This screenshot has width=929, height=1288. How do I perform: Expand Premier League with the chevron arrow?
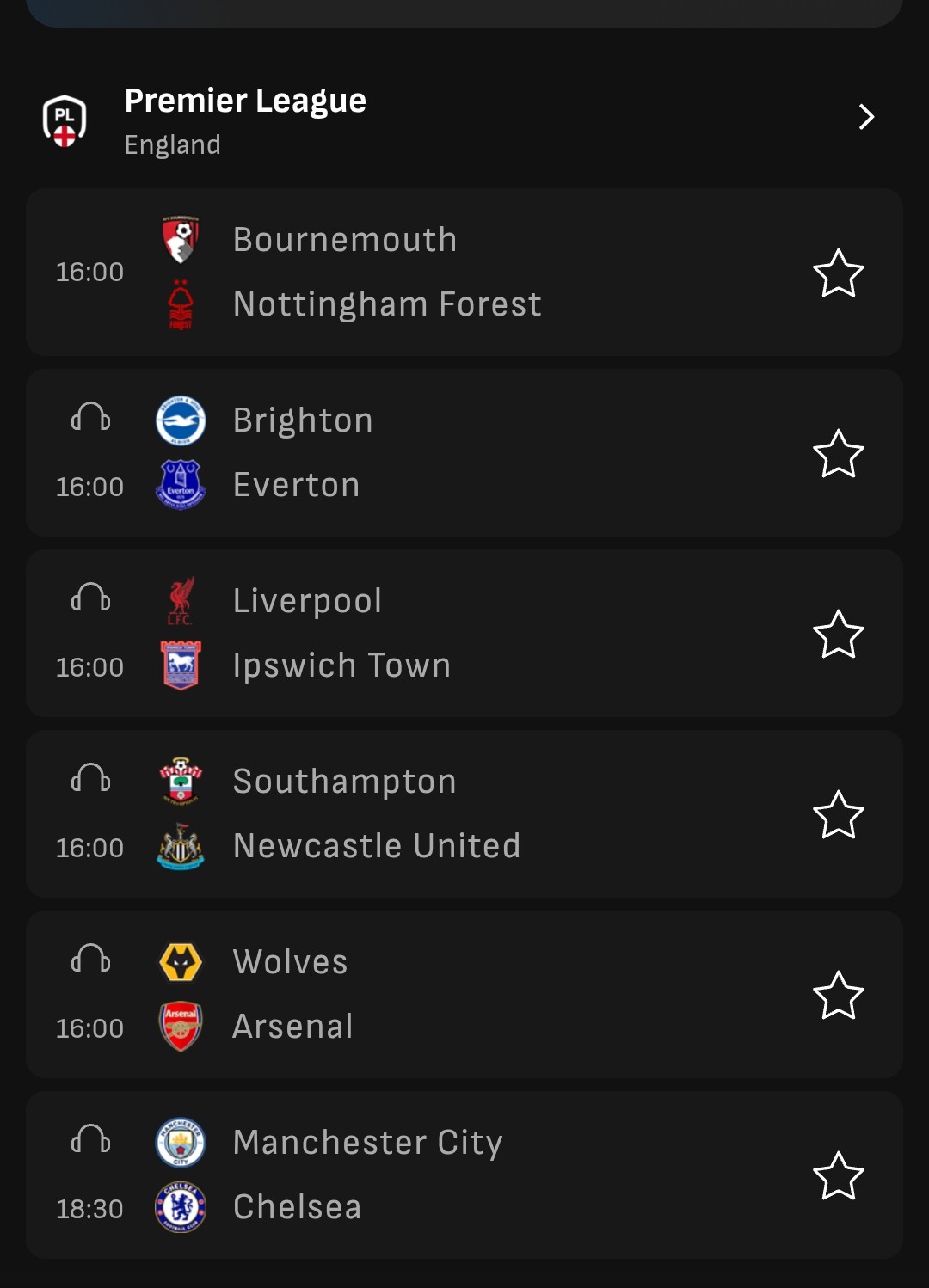pyautogui.click(x=866, y=117)
